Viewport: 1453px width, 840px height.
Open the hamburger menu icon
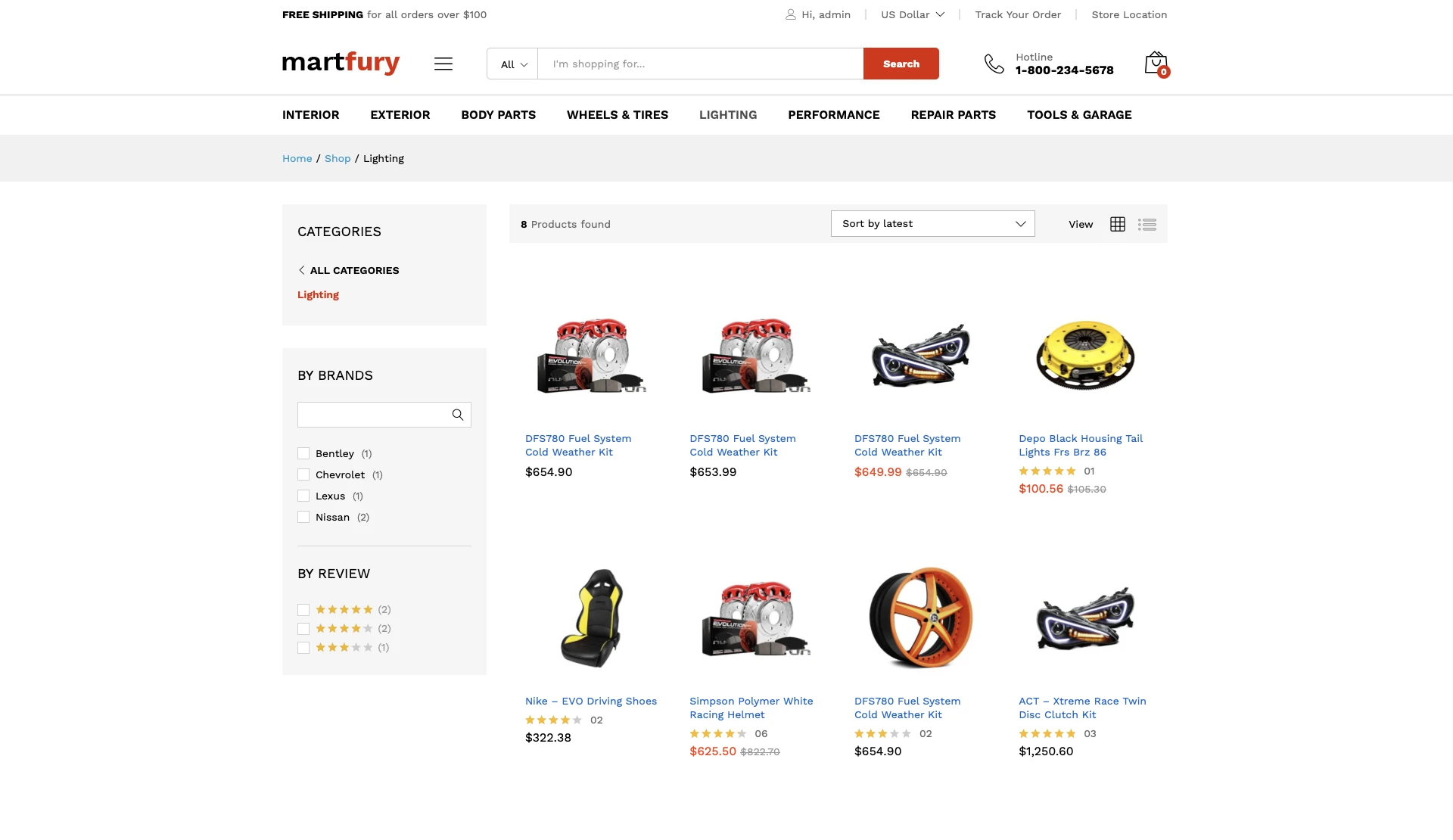click(x=443, y=64)
